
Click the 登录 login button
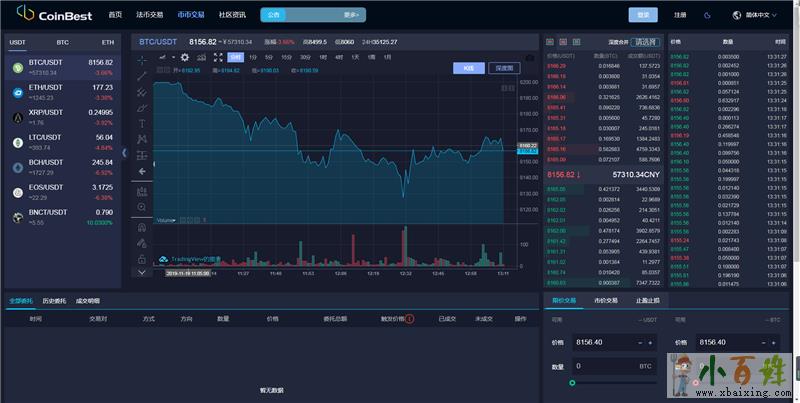tap(643, 15)
